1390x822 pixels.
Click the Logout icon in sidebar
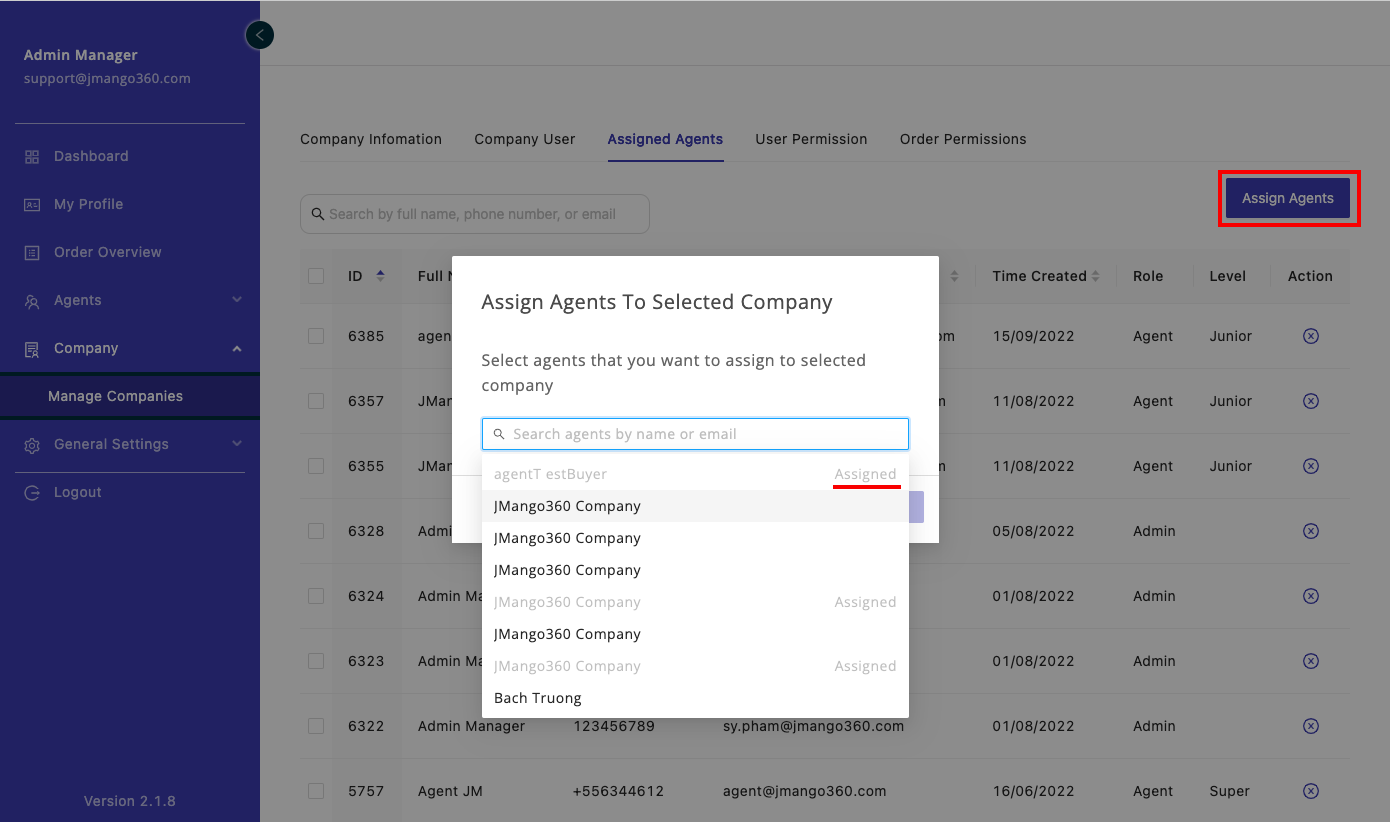(33, 492)
